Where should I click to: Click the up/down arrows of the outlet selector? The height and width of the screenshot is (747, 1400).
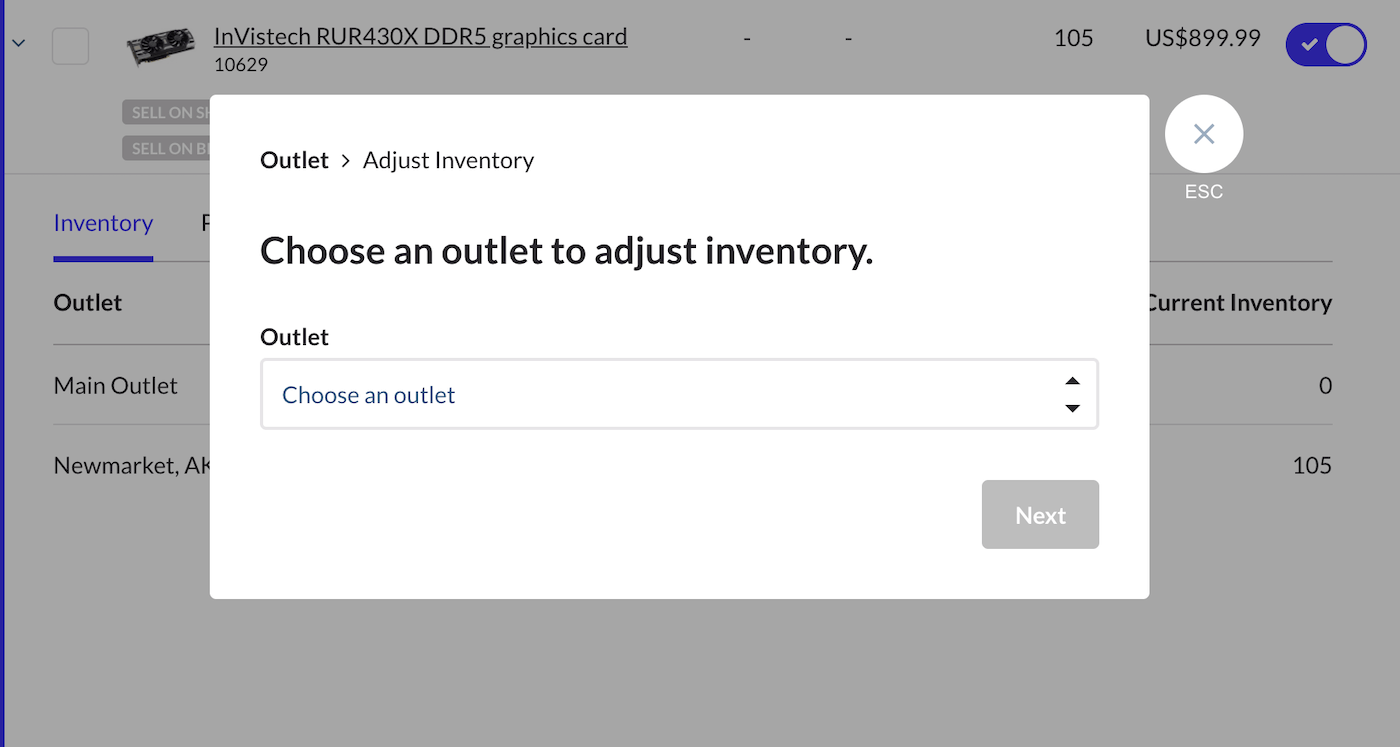[x=1072, y=395]
